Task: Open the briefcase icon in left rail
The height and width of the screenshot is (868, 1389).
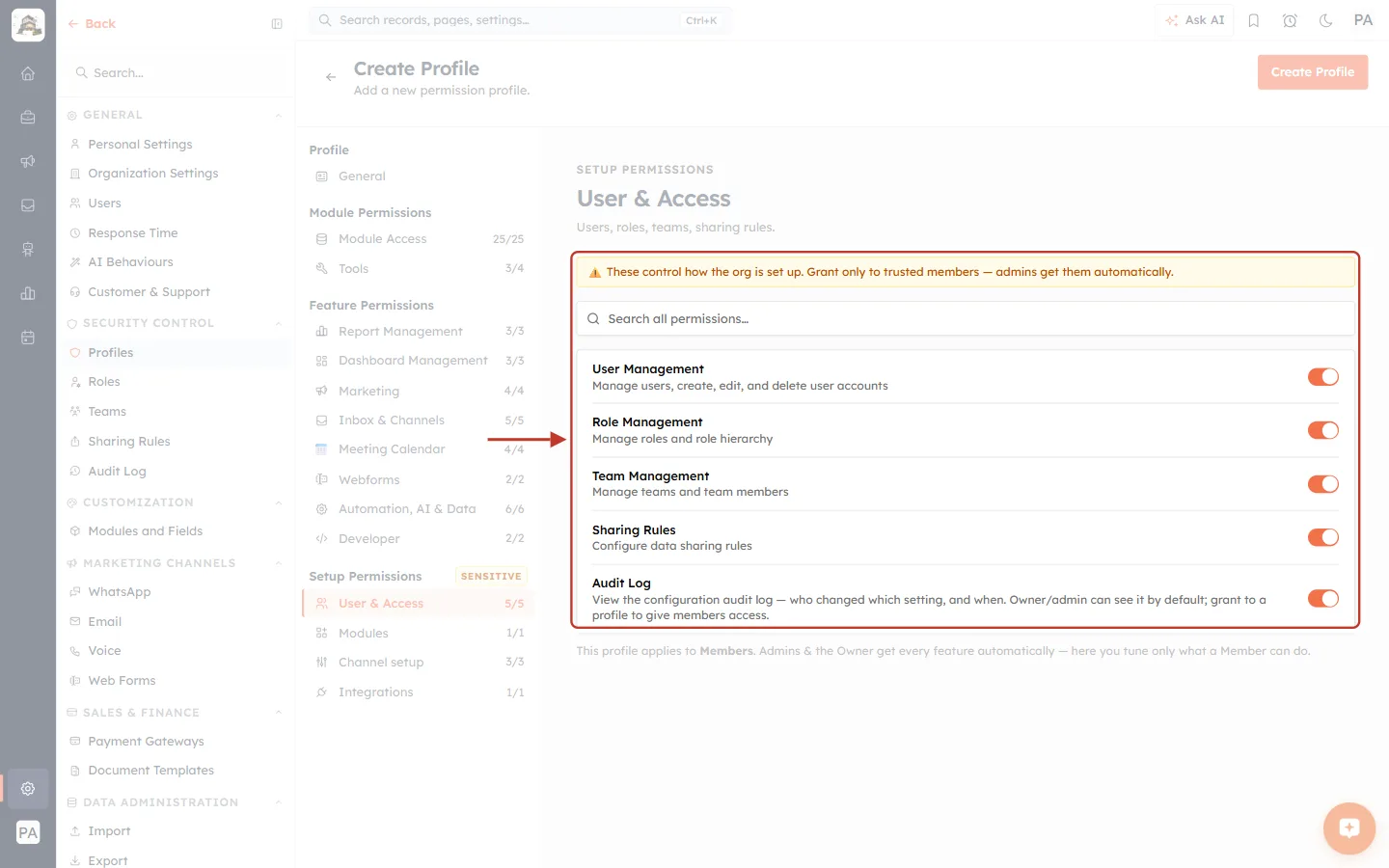Action: [x=28, y=118]
